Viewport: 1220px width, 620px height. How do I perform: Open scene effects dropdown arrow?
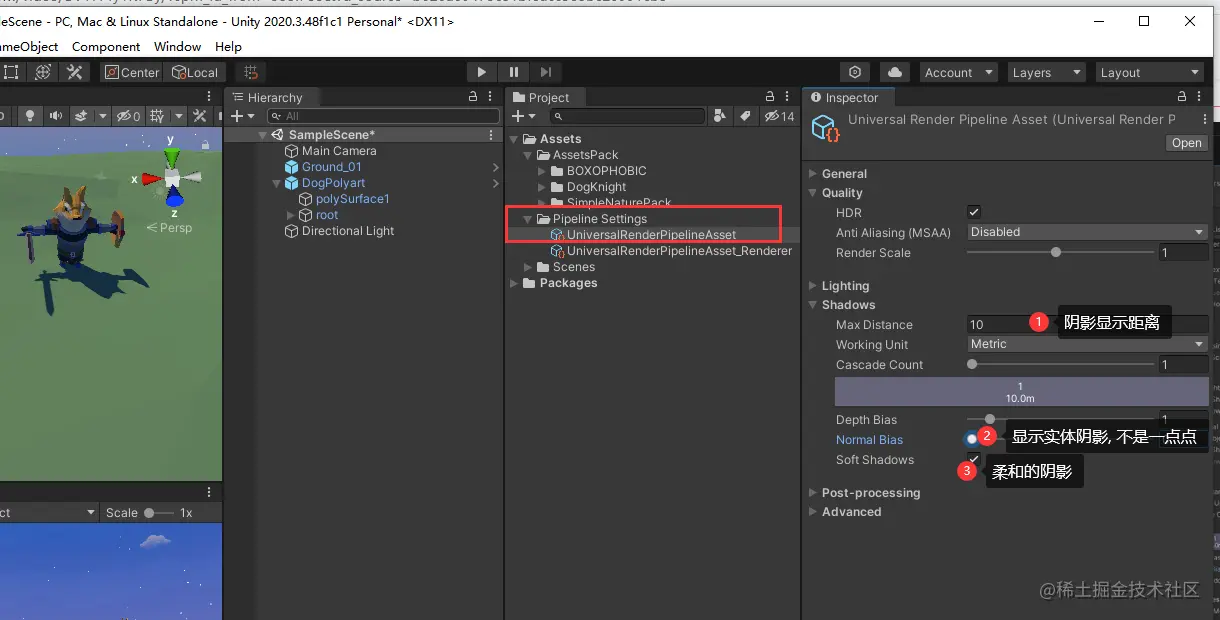[x=102, y=116]
